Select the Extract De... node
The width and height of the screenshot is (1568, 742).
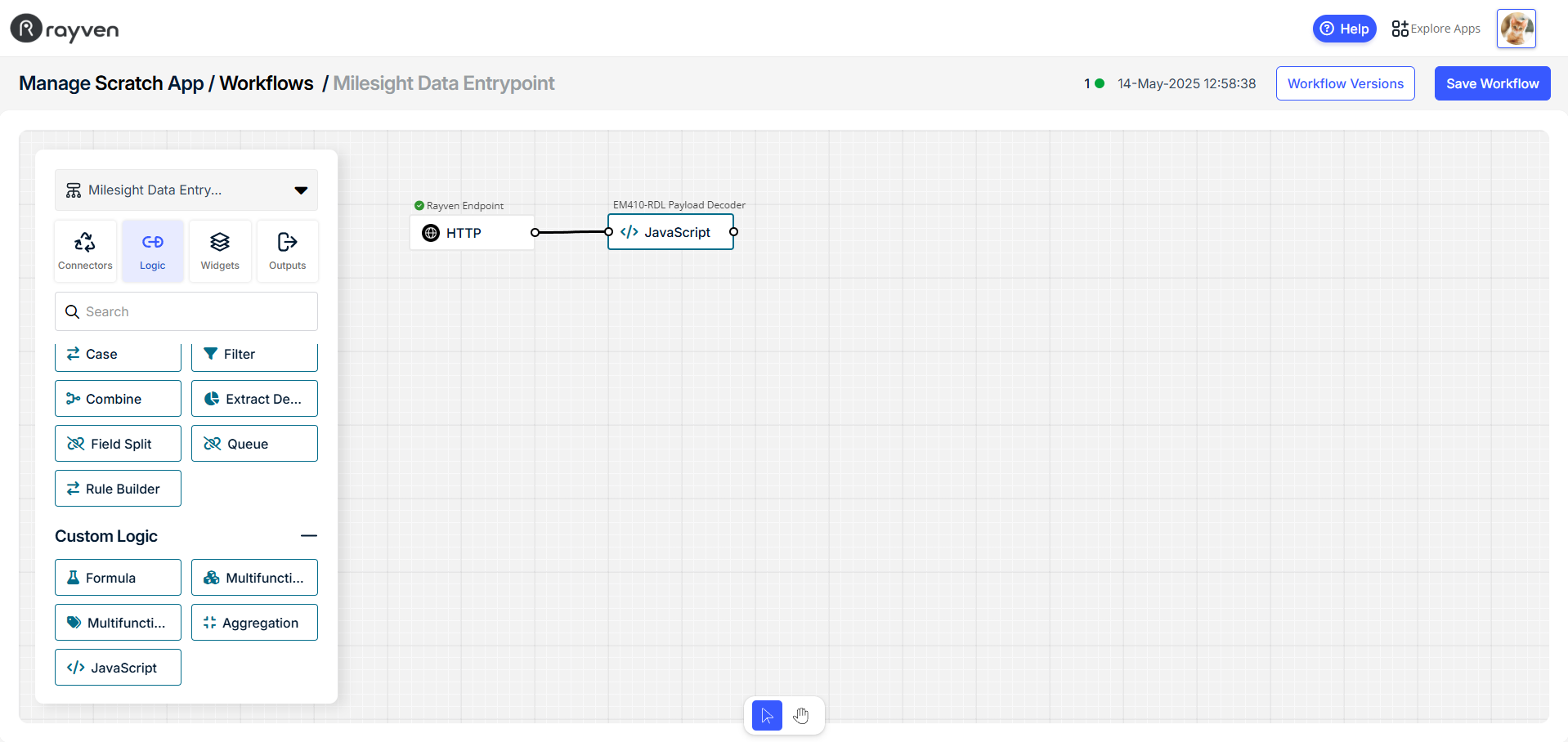(254, 399)
